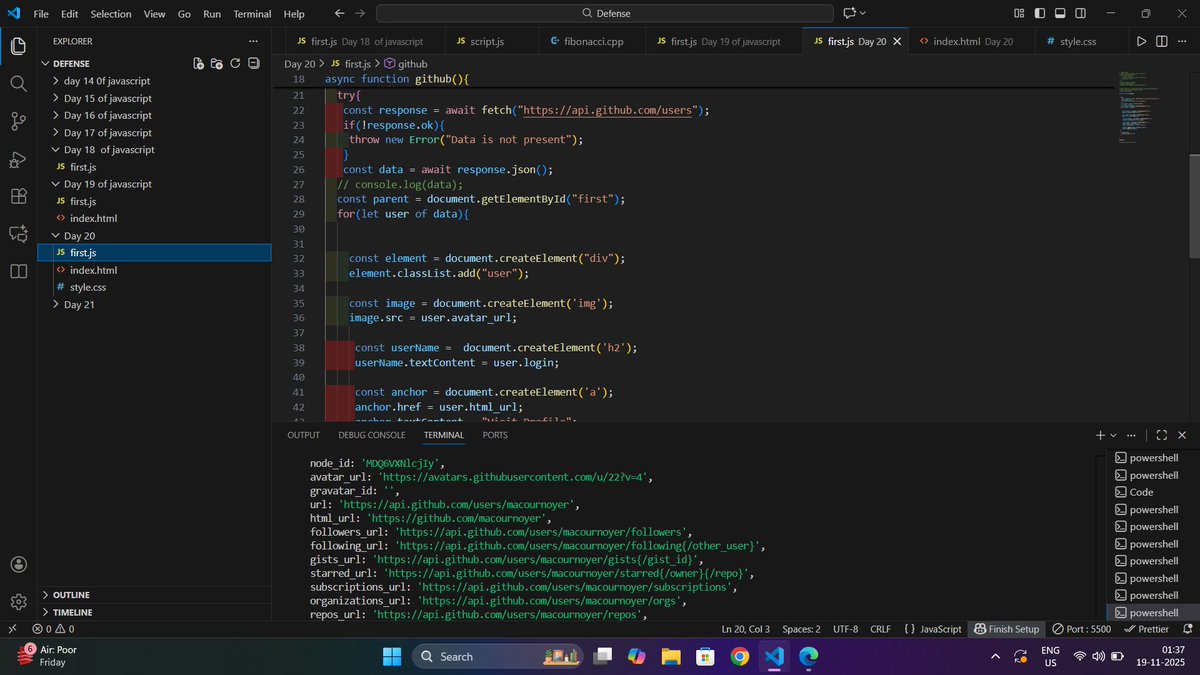Expand the TIMELINE section
Screen dimensions: 1200x675
[154, 612]
